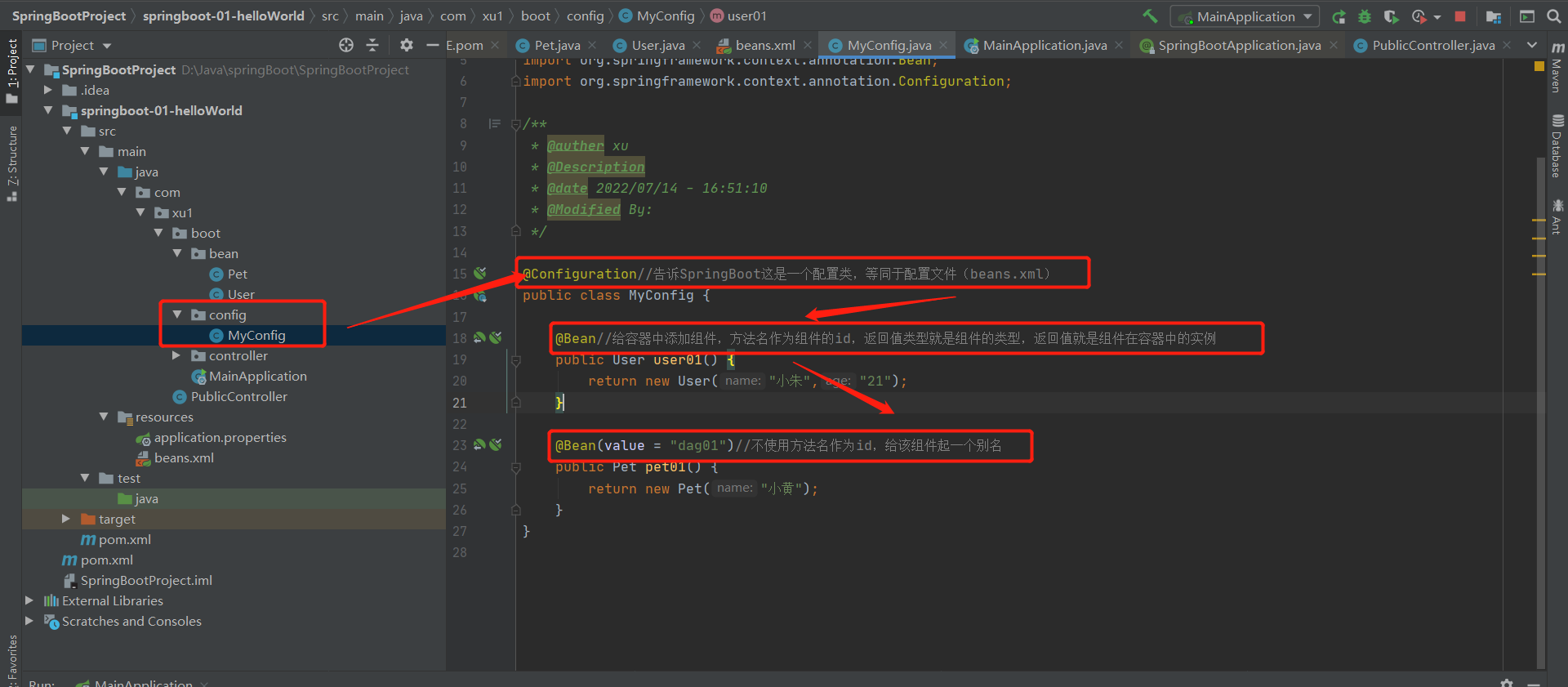The image size is (1568, 687).
Task: Open Project panel settings gear
Action: click(x=407, y=45)
